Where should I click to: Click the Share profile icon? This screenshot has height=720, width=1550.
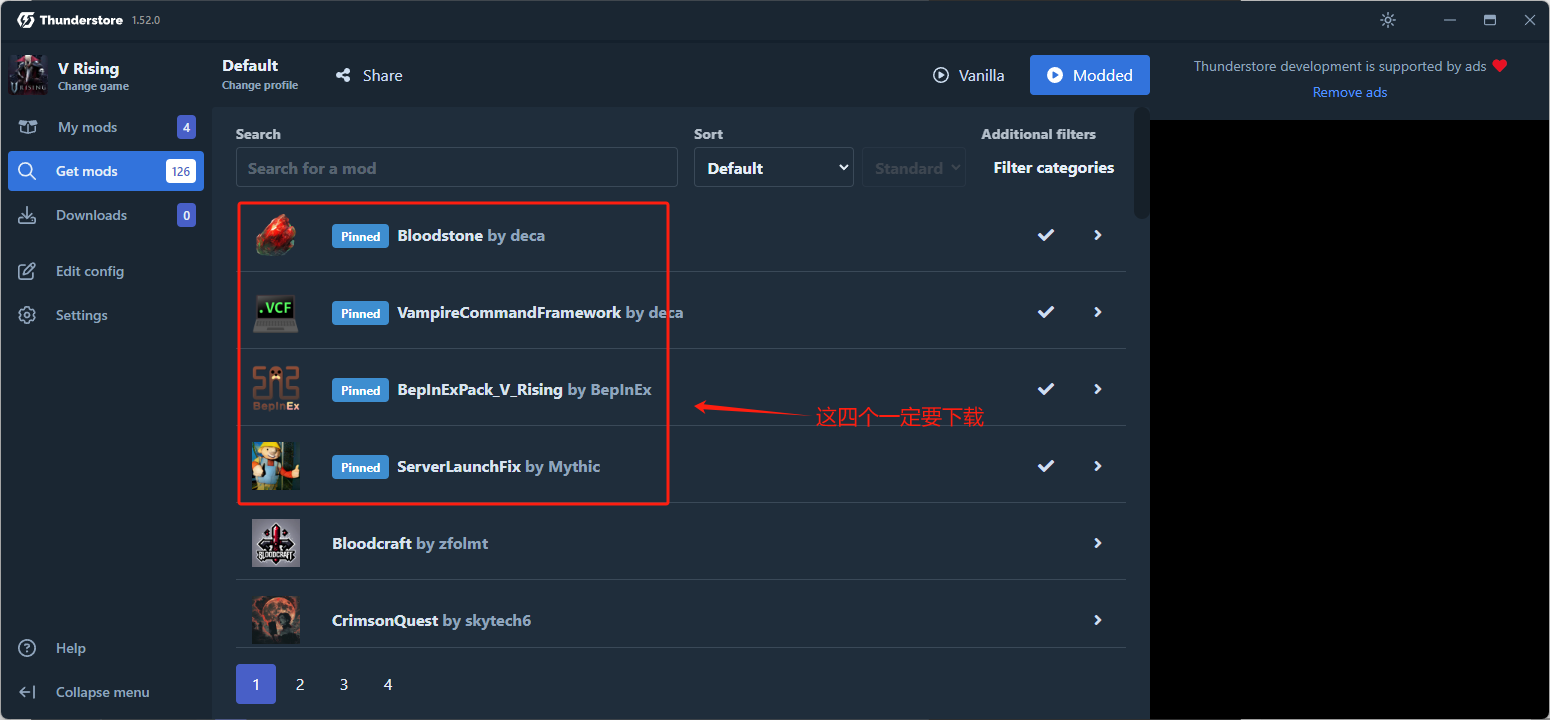(343, 75)
